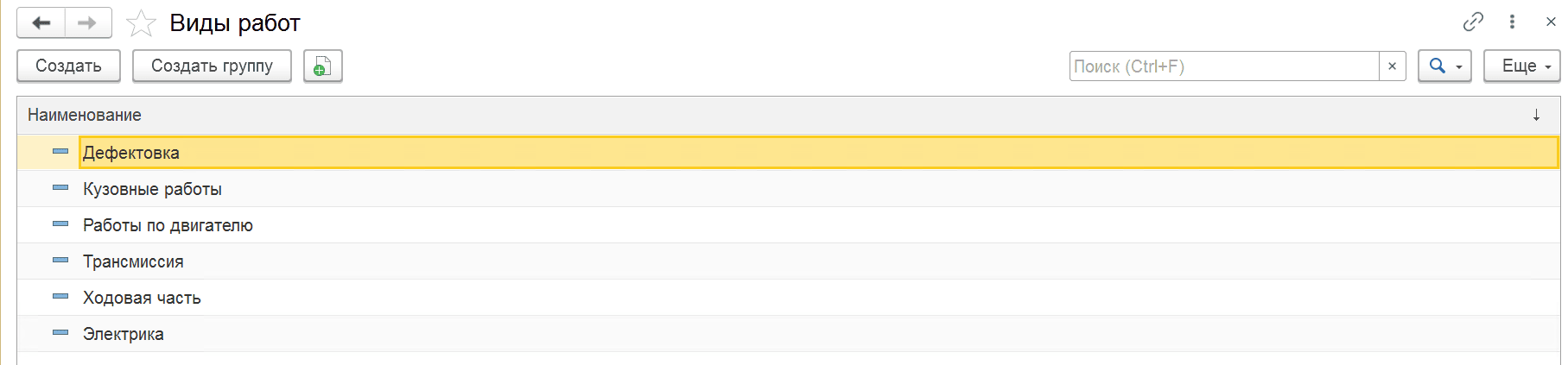Expand the Еще menu
Image resolution: width=1568 pixels, height=365 pixels.
pyautogui.click(x=1521, y=66)
